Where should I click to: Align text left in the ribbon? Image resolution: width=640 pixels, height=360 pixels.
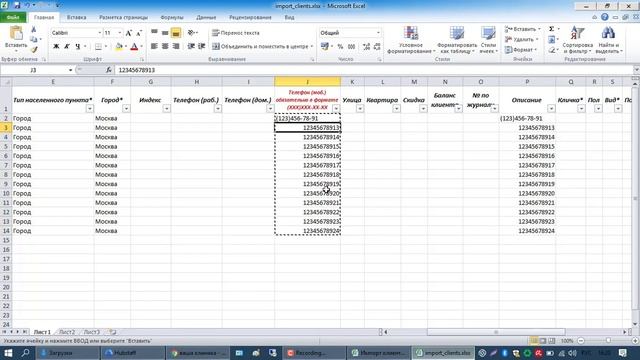[154, 47]
